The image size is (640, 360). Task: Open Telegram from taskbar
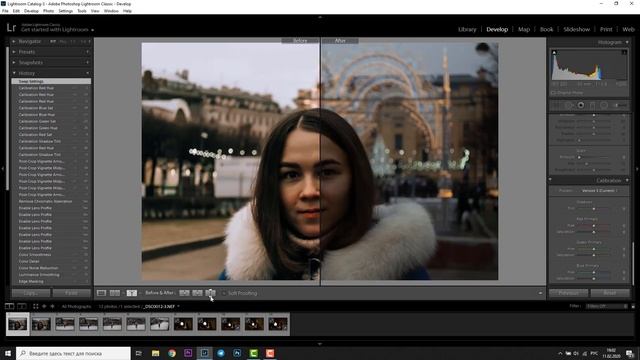tap(221, 353)
